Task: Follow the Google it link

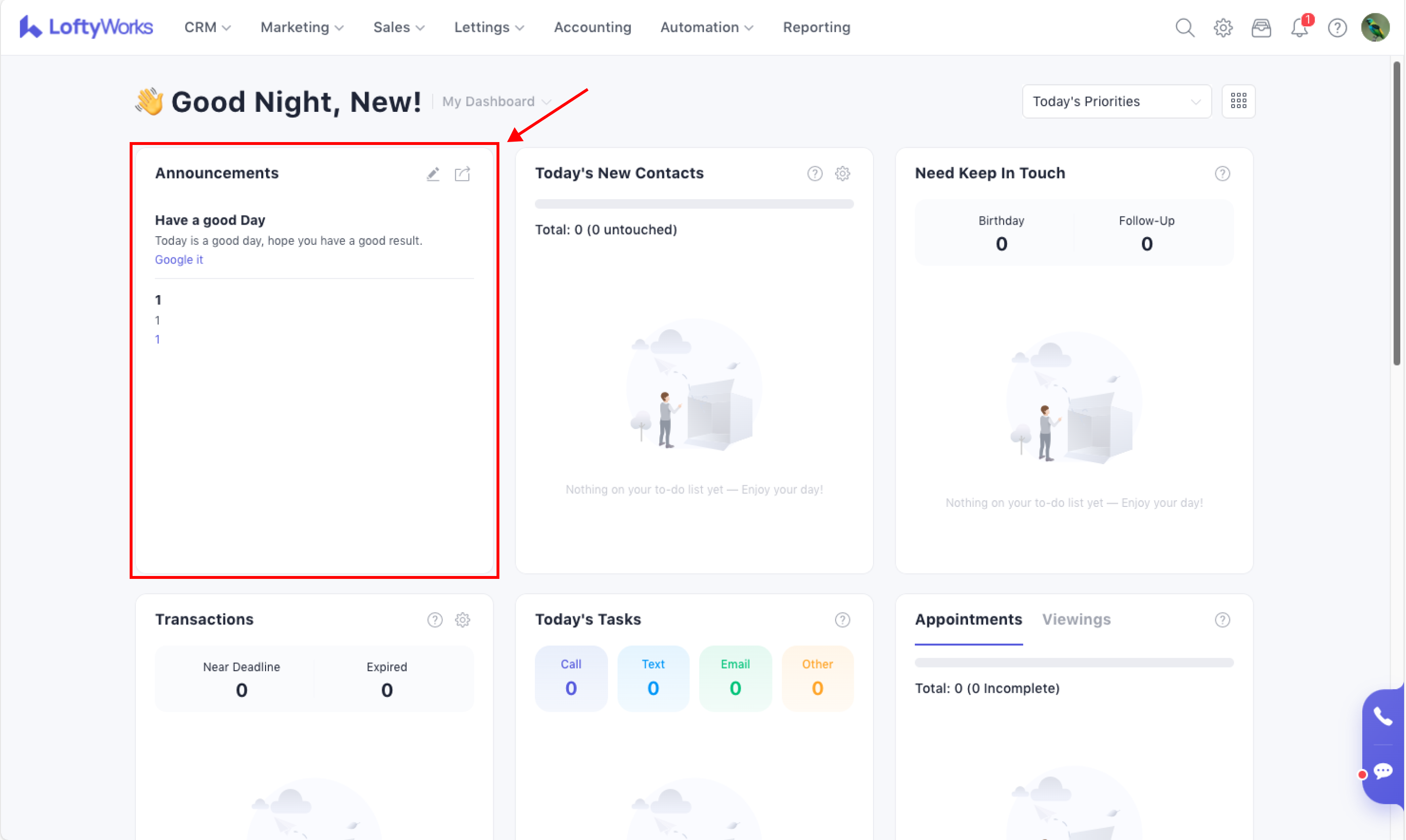Action: (179, 260)
